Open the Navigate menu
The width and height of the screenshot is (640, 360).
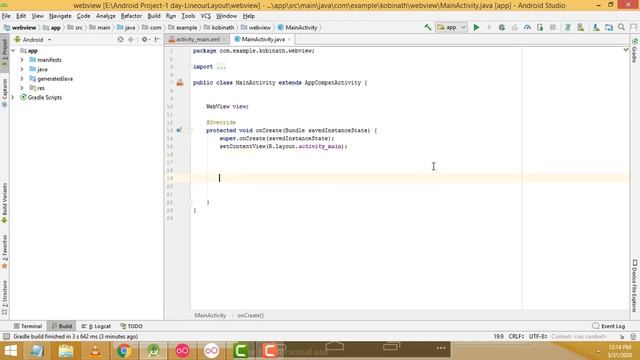[60, 16]
